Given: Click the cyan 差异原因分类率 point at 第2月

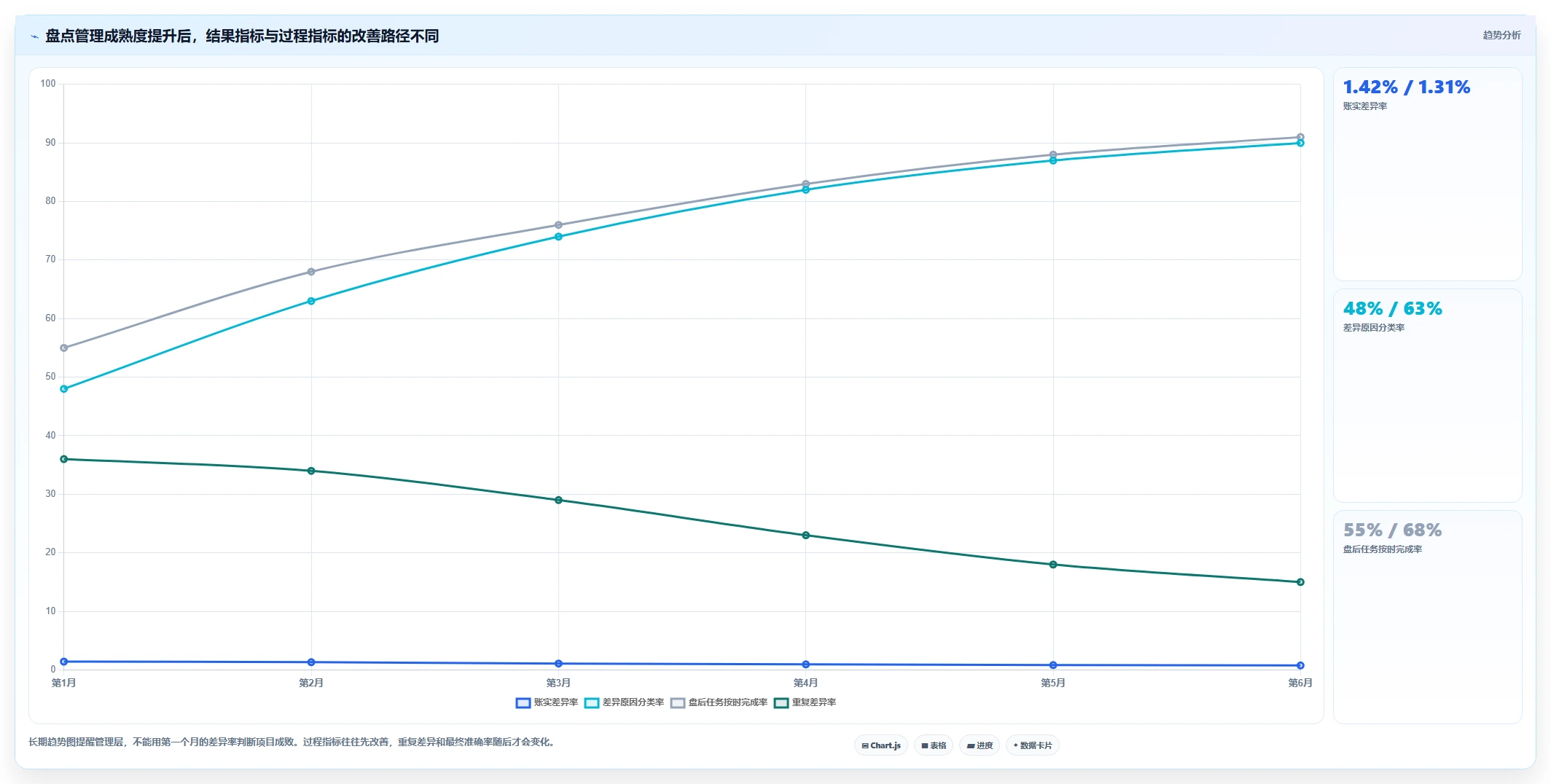Looking at the screenshot, I should click(x=311, y=301).
